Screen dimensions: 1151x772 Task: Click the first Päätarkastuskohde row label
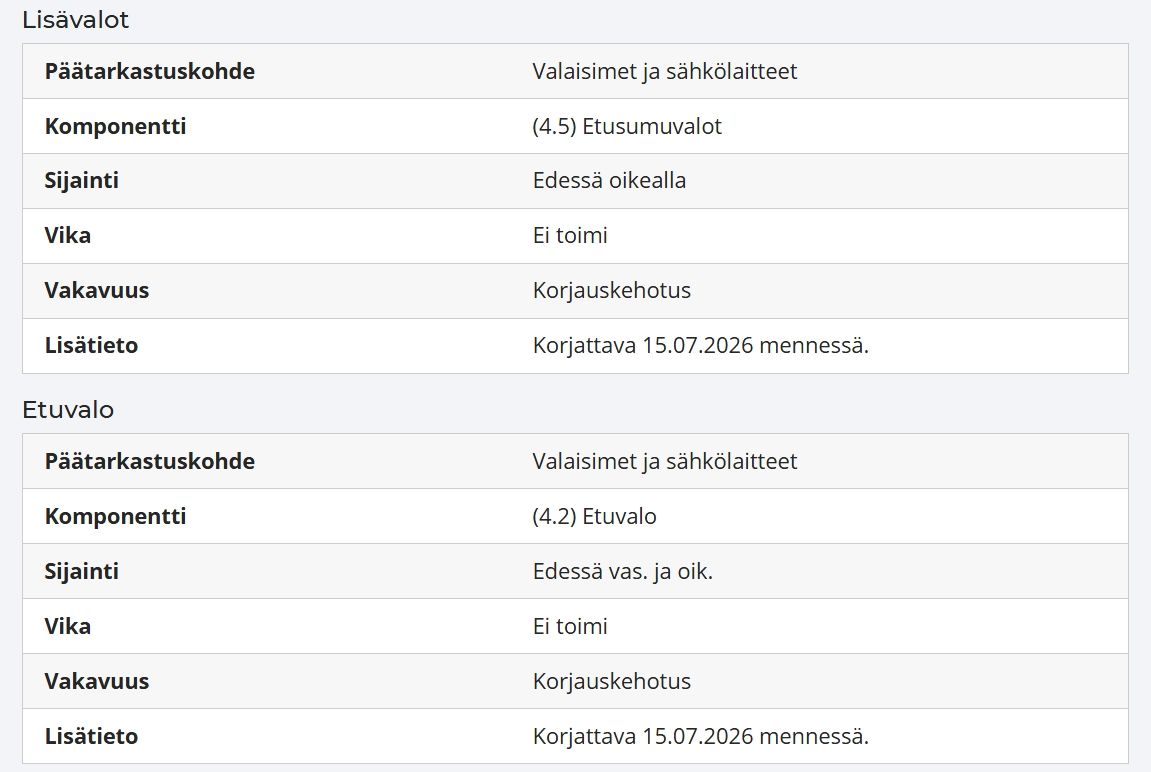pos(150,71)
